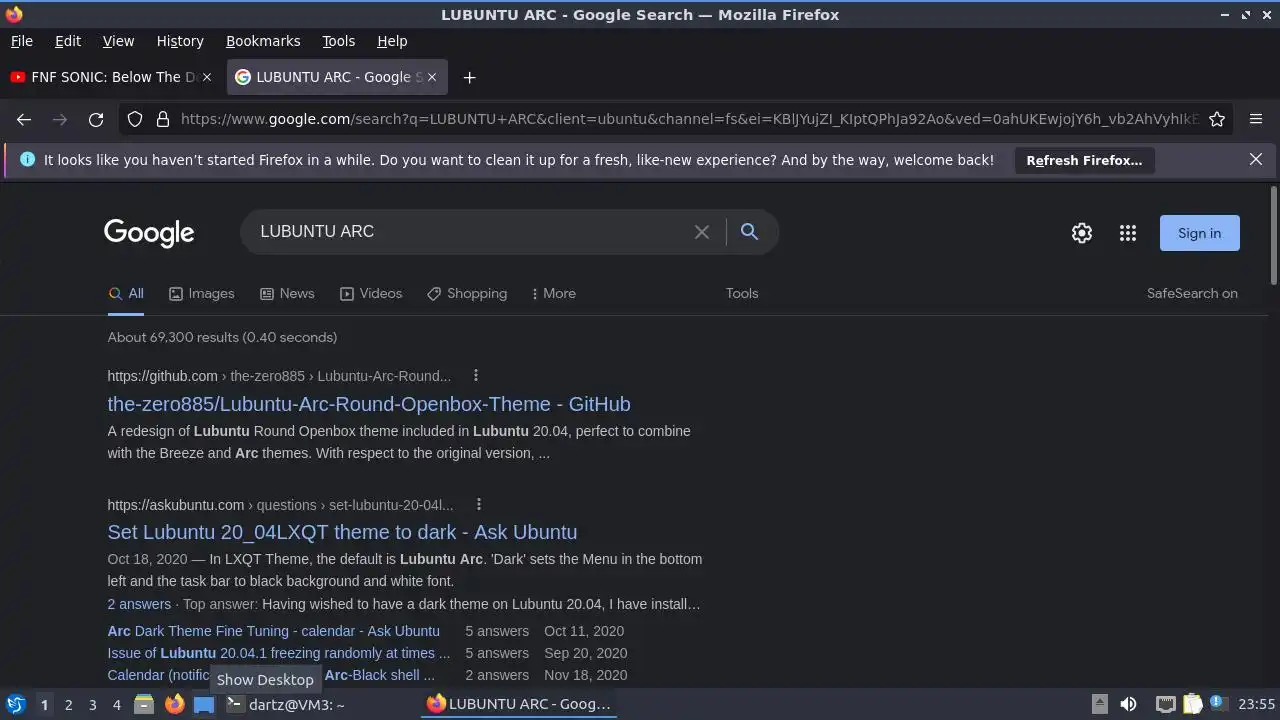Open a new tab with the plus button

pos(469,77)
